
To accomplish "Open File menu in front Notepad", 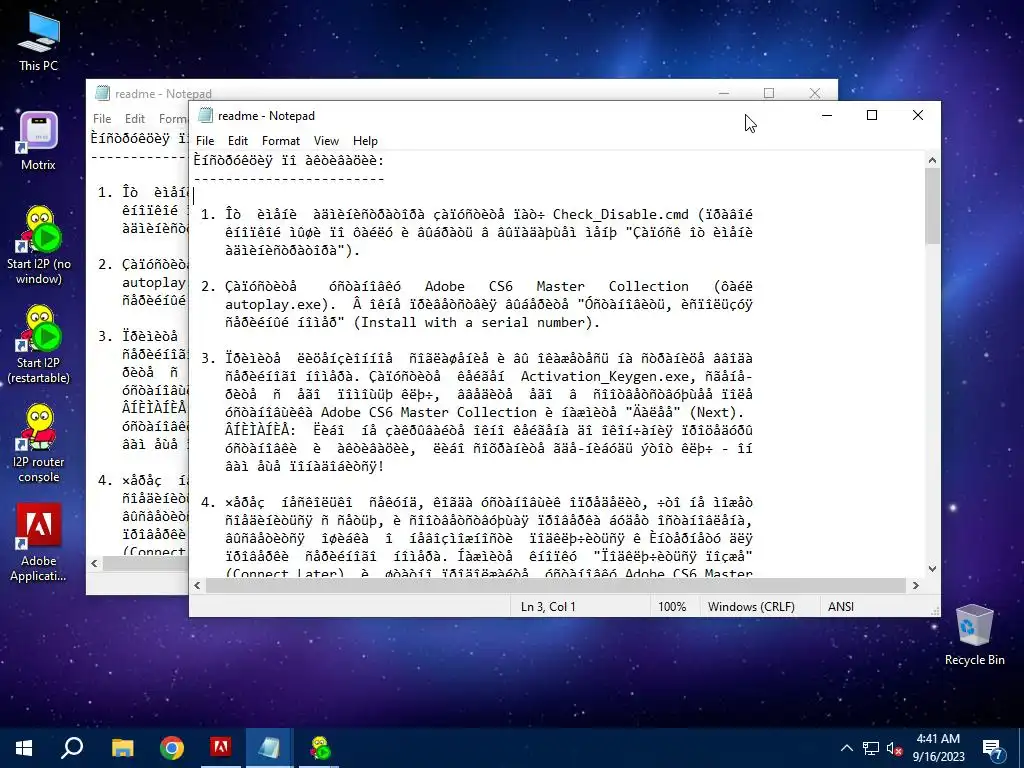I will click(204, 141).
